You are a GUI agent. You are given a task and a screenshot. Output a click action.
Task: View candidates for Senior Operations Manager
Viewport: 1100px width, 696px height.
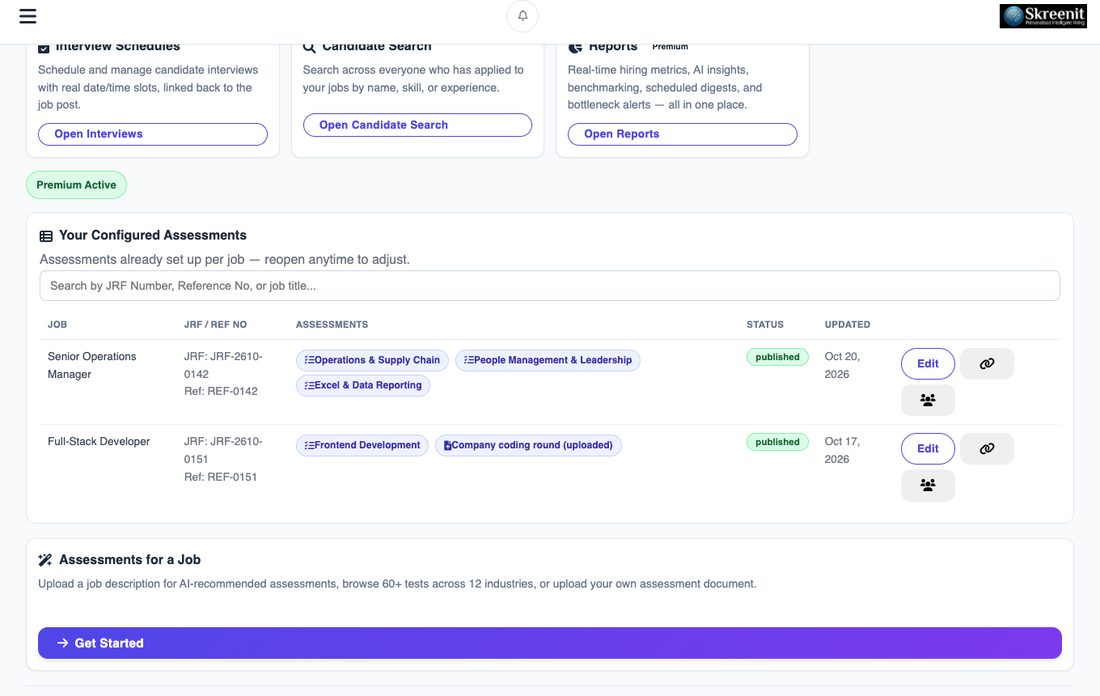pos(927,400)
